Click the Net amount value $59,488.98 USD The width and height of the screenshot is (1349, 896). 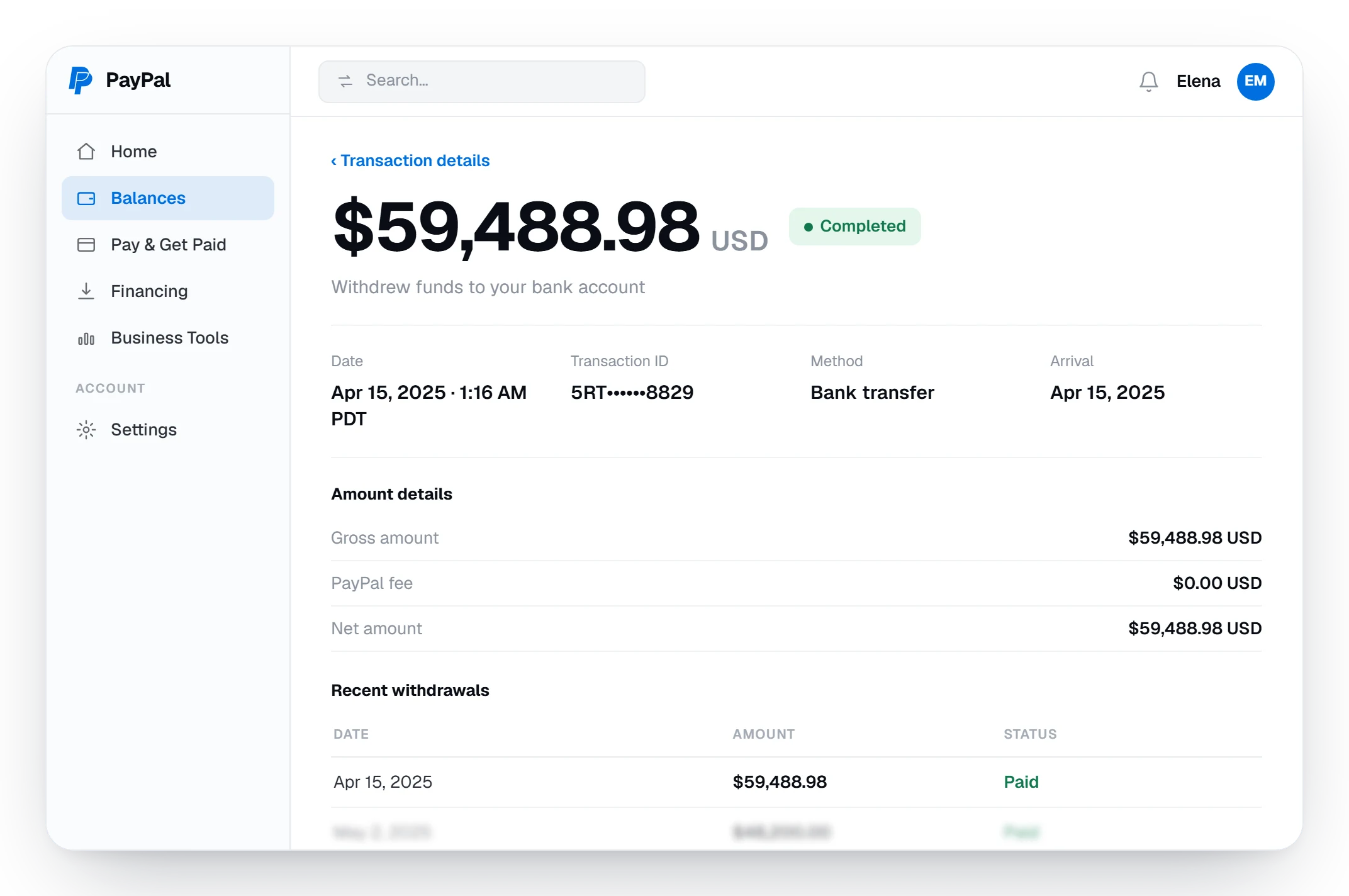pos(1195,629)
